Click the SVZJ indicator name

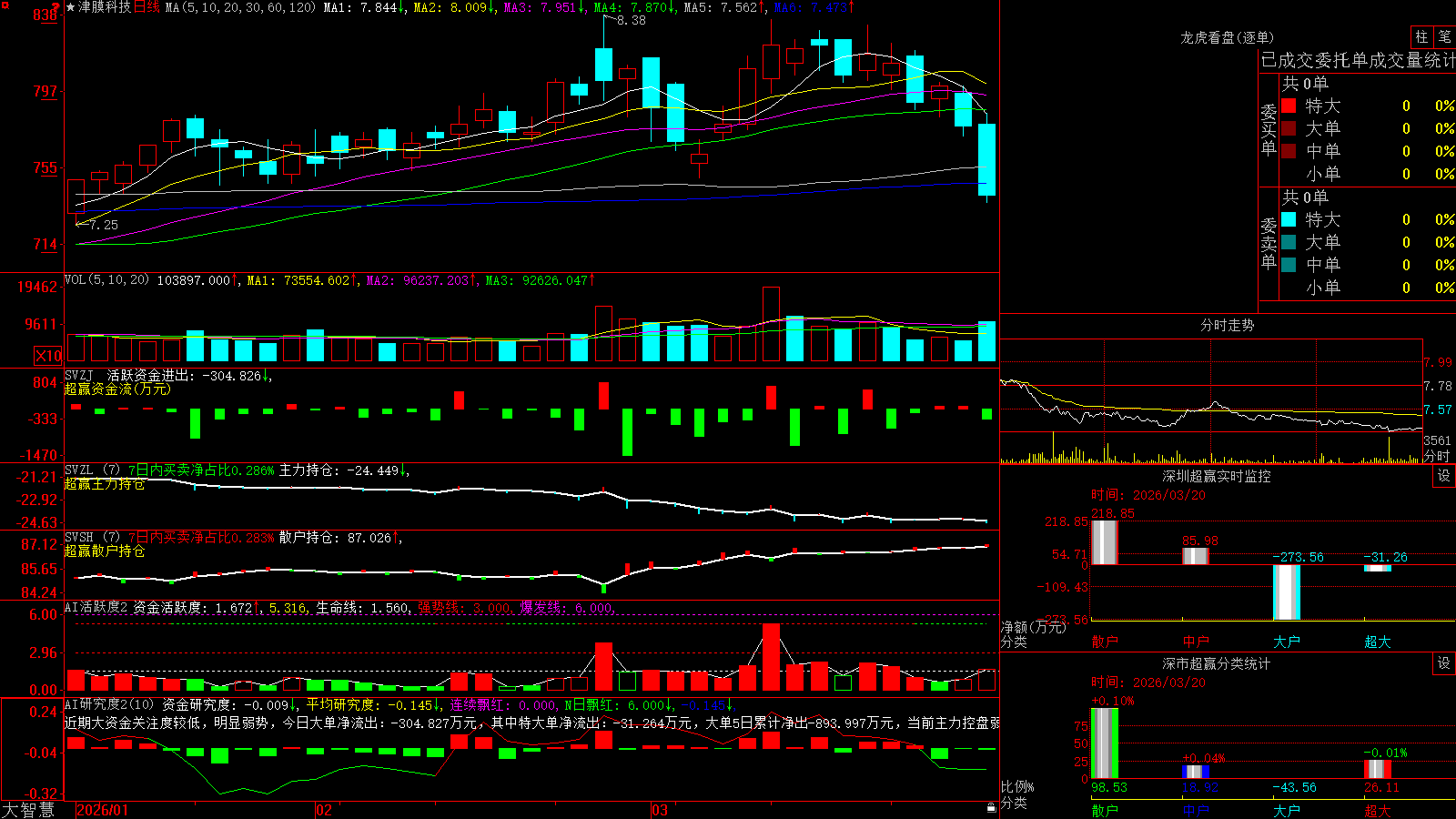pos(79,375)
